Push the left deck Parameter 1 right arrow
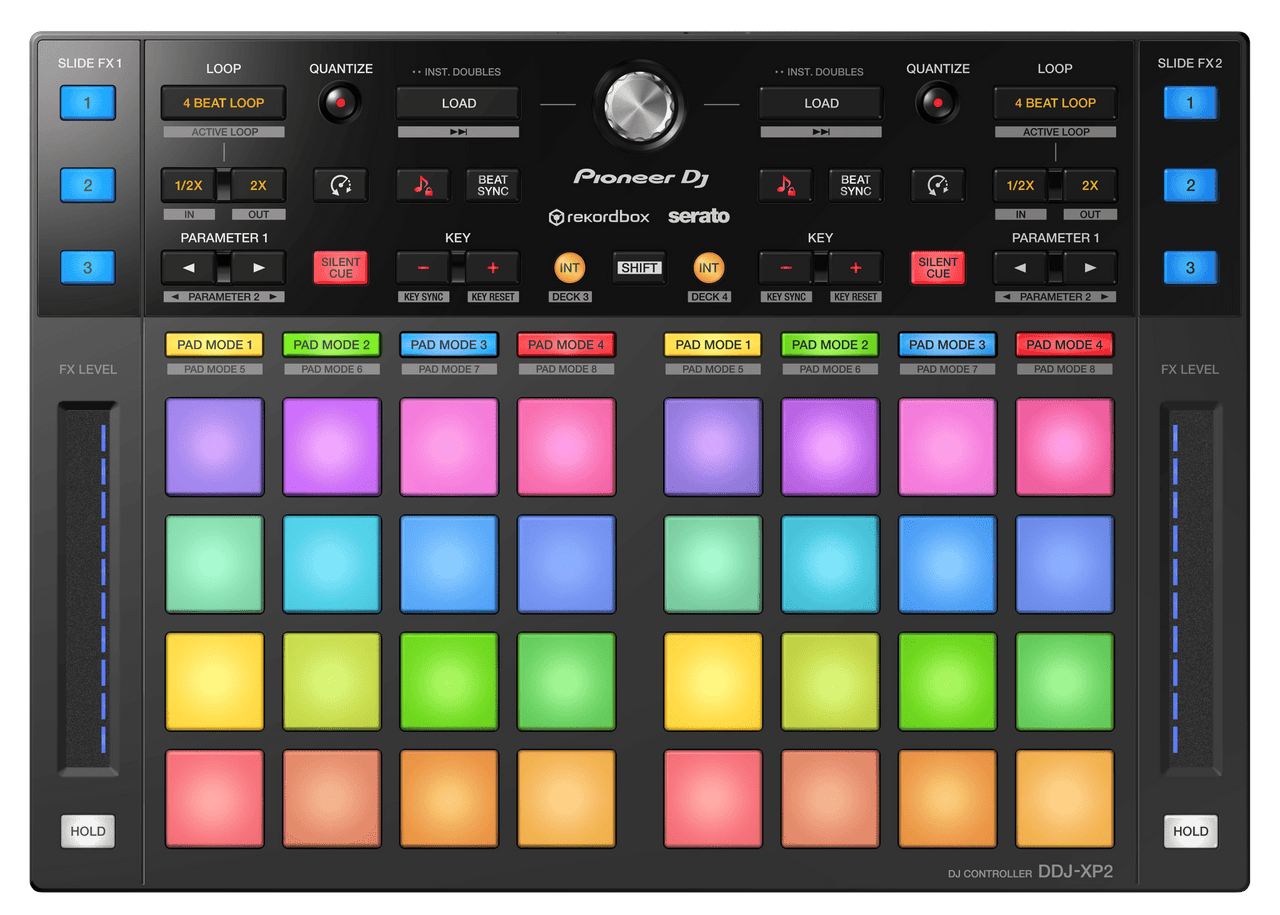The width and height of the screenshot is (1280, 915). pos(258,268)
